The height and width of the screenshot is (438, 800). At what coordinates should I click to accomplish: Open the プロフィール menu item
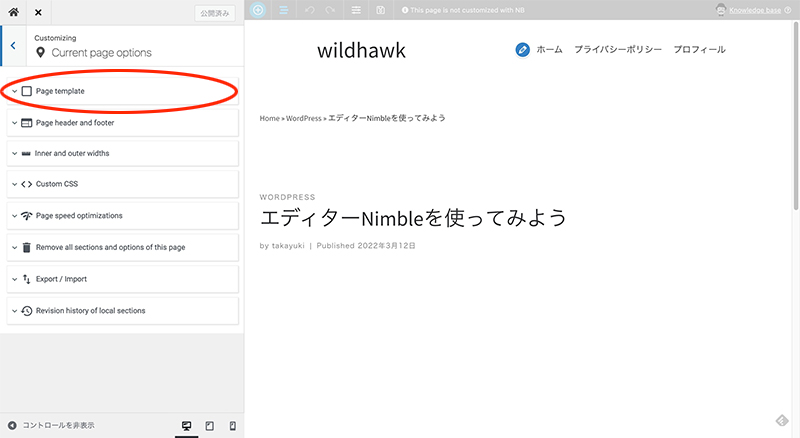pyautogui.click(x=699, y=50)
